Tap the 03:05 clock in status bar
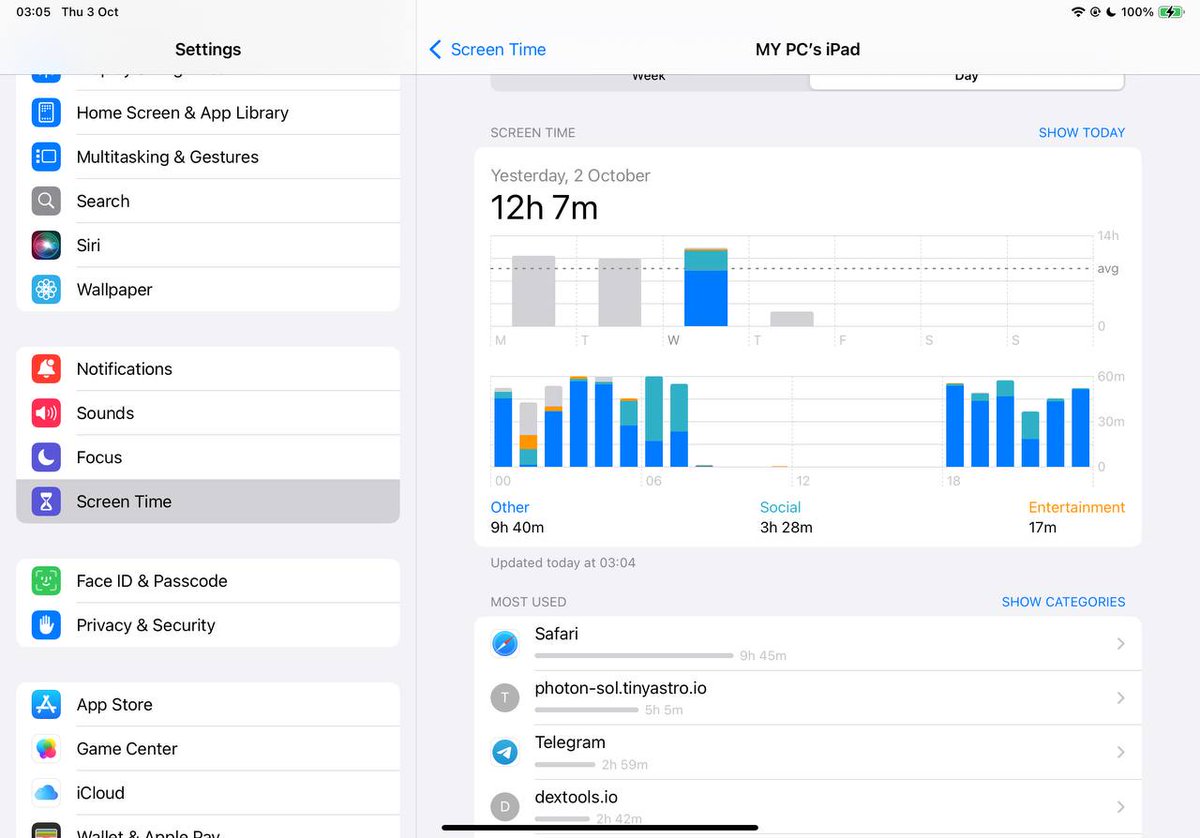 pyautogui.click(x=33, y=12)
